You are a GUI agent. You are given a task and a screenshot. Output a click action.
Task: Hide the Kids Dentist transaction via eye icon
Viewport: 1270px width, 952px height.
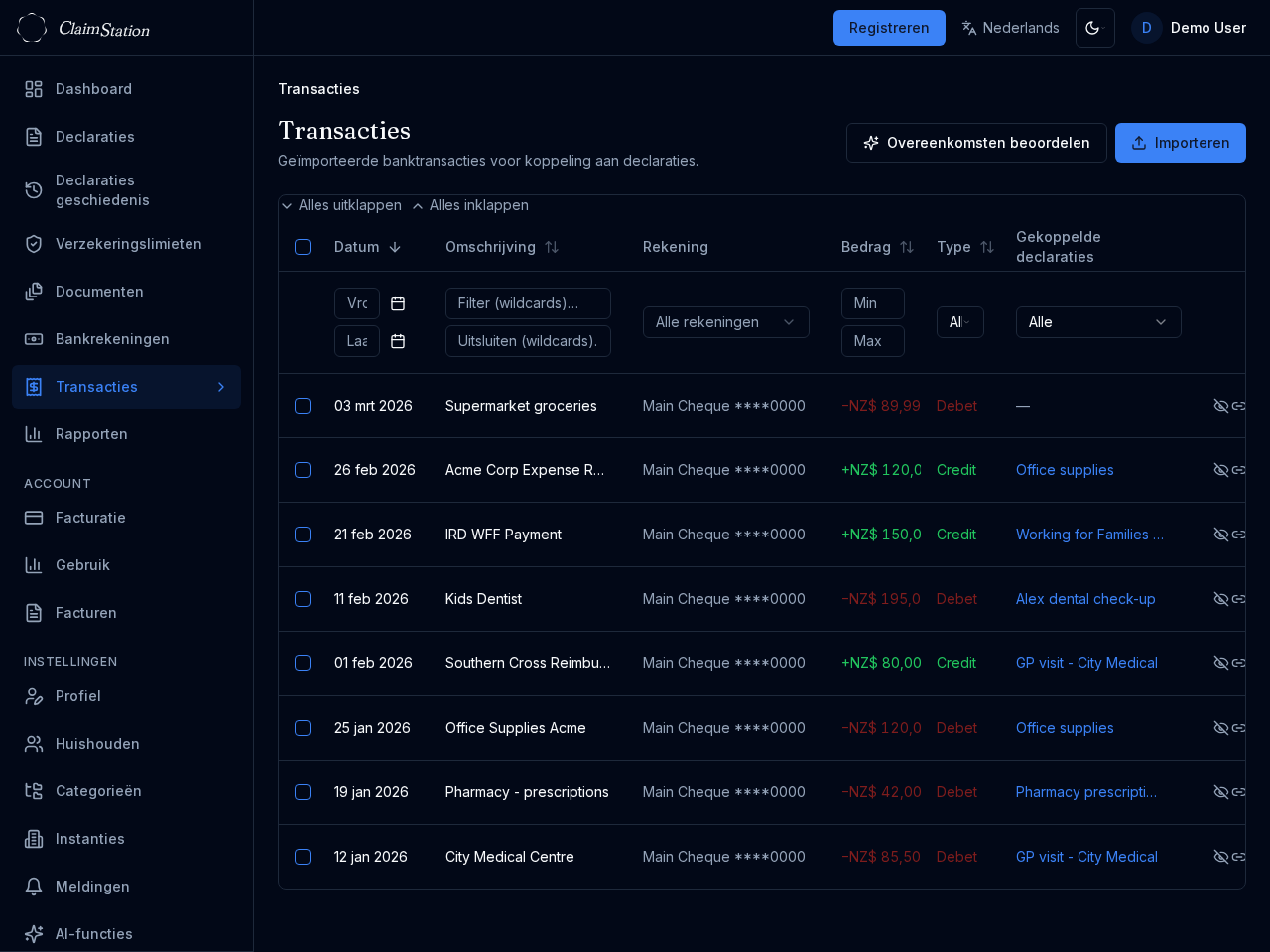pos(1220,599)
